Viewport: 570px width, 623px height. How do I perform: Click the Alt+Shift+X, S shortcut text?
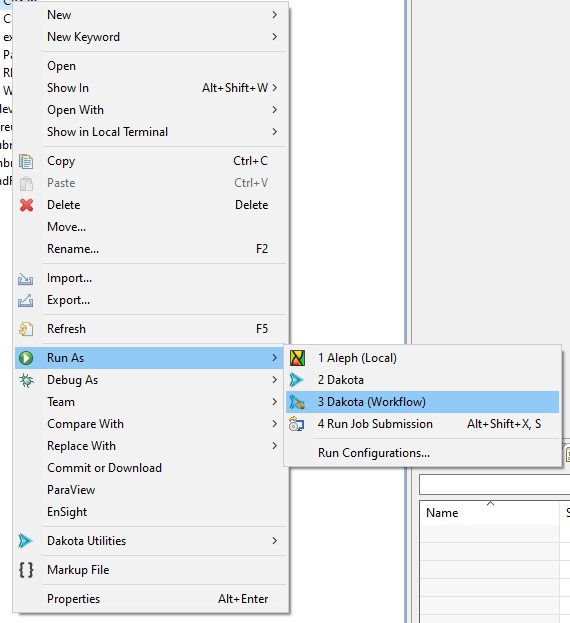point(504,424)
